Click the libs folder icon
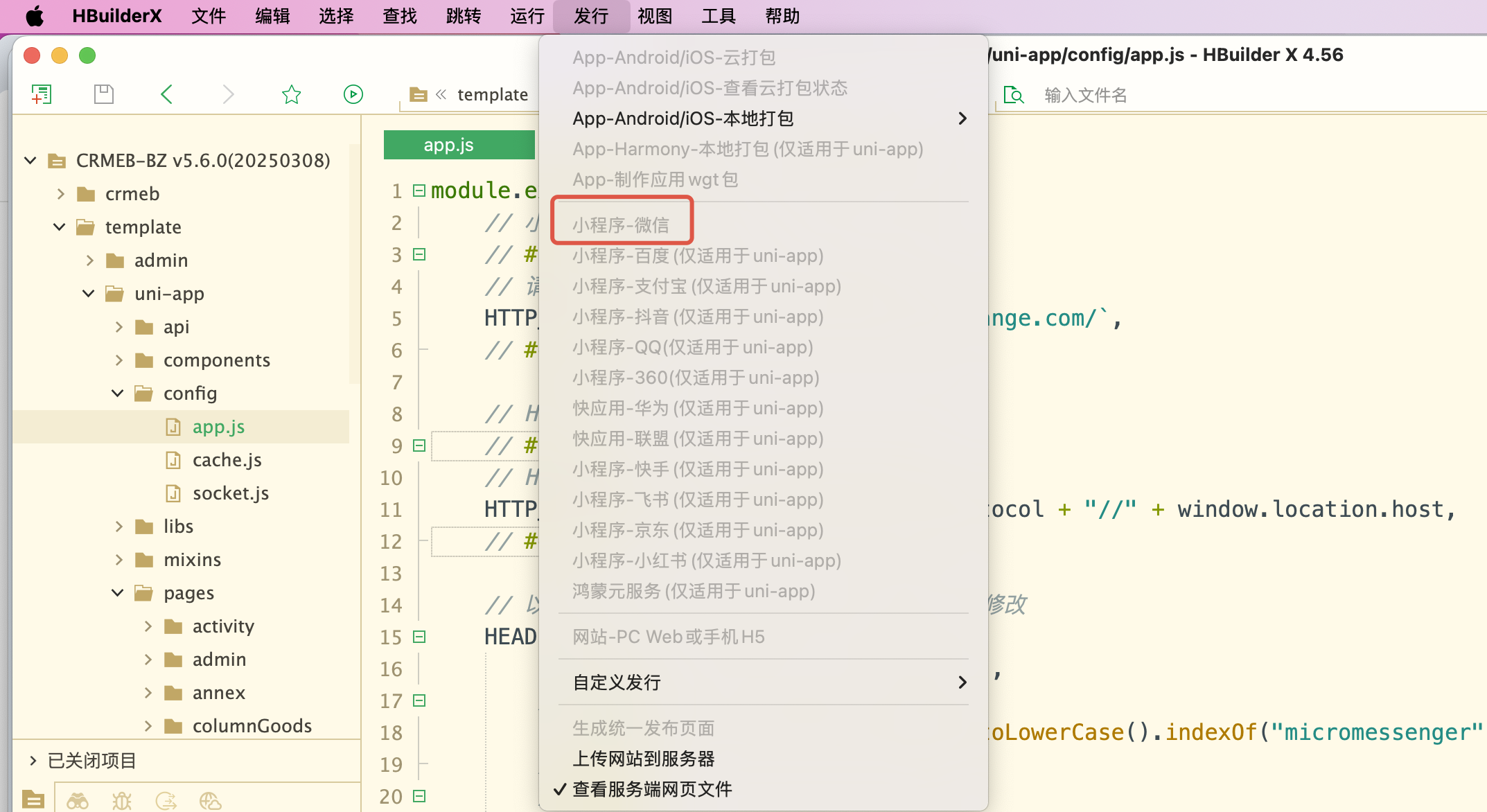The image size is (1487, 812). tap(144, 527)
